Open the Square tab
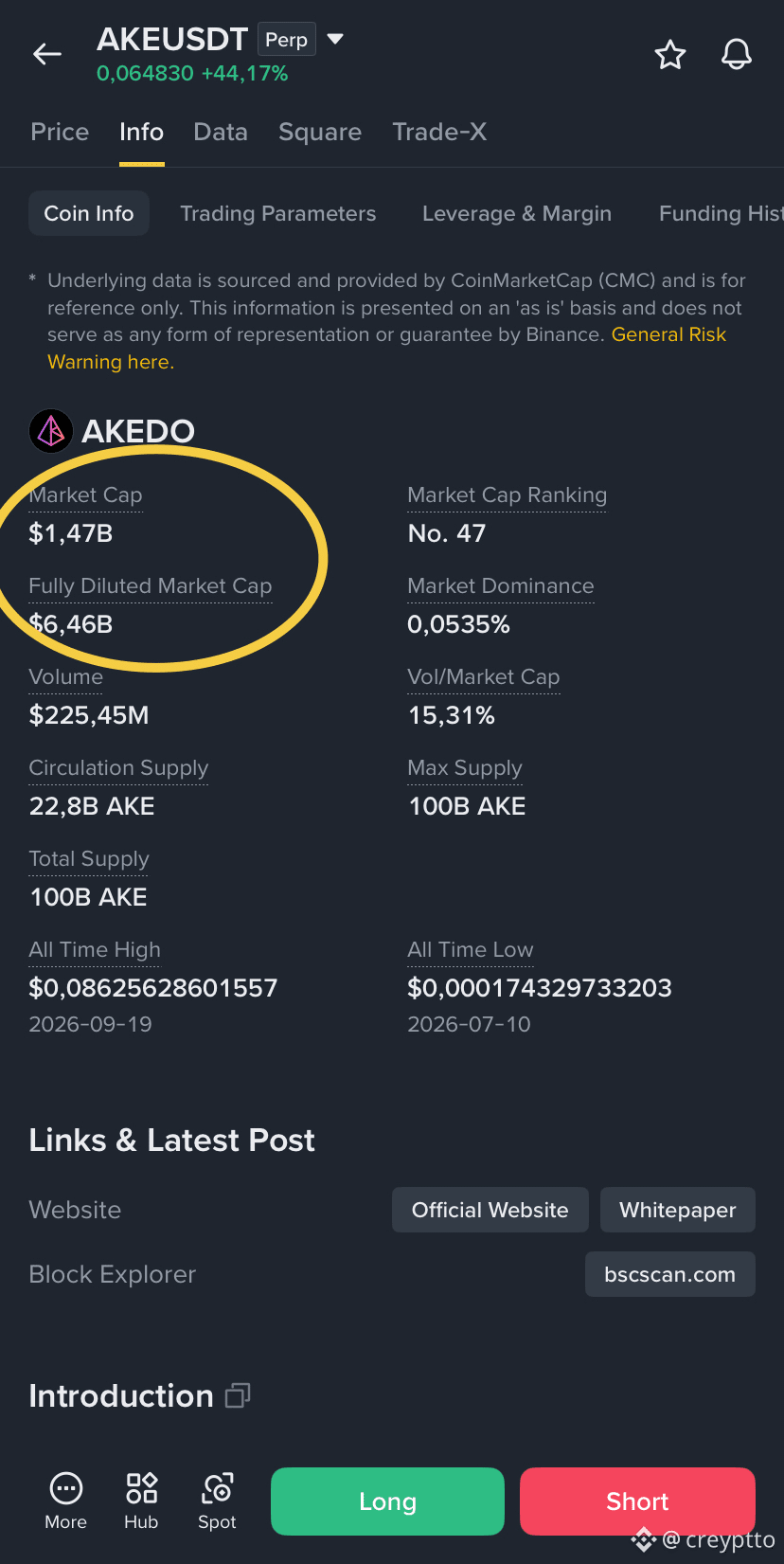This screenshot has height=1564, width=784. coord(320,132)
